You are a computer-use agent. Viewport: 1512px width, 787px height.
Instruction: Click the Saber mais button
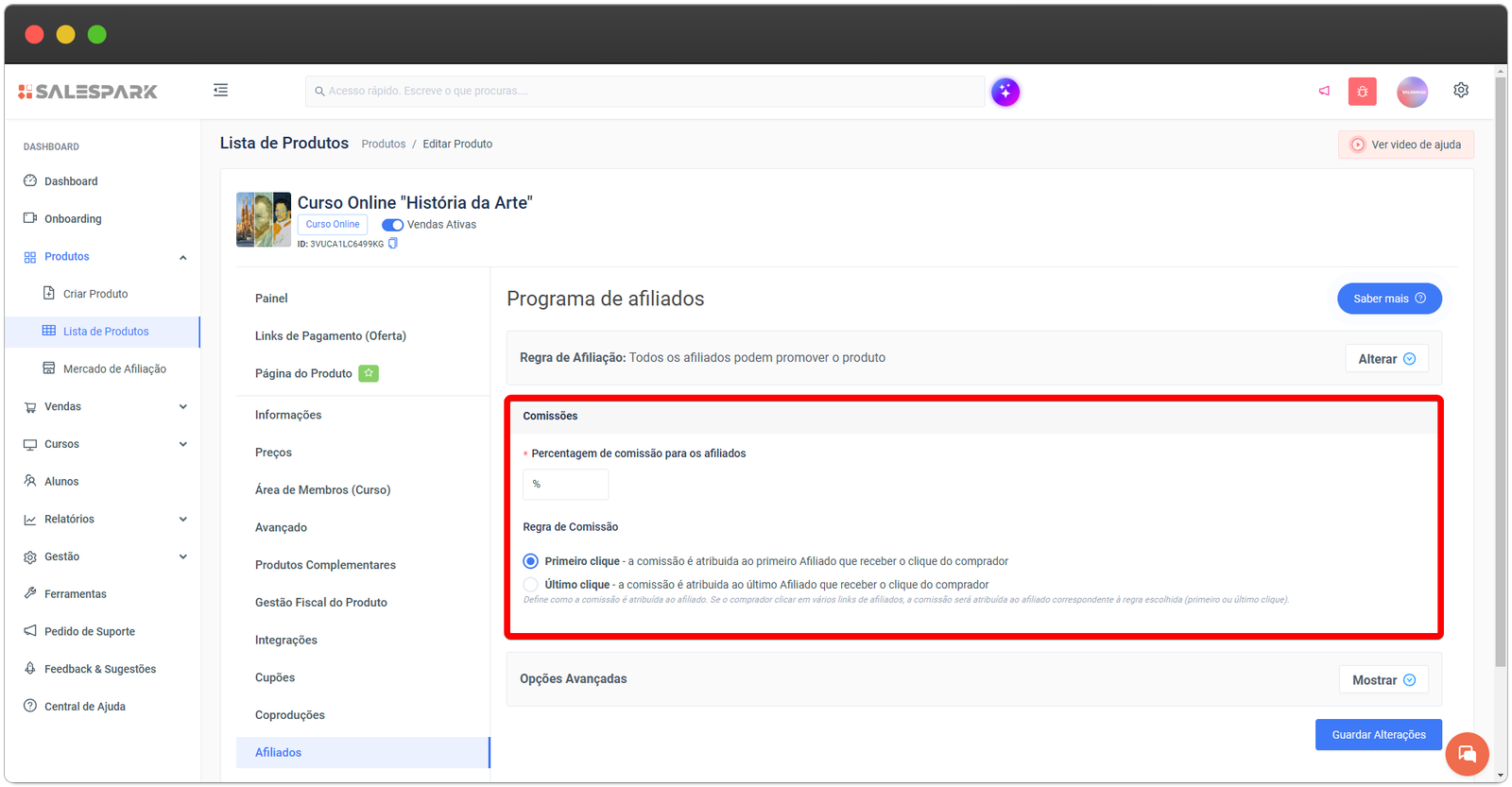point(1388,299)
